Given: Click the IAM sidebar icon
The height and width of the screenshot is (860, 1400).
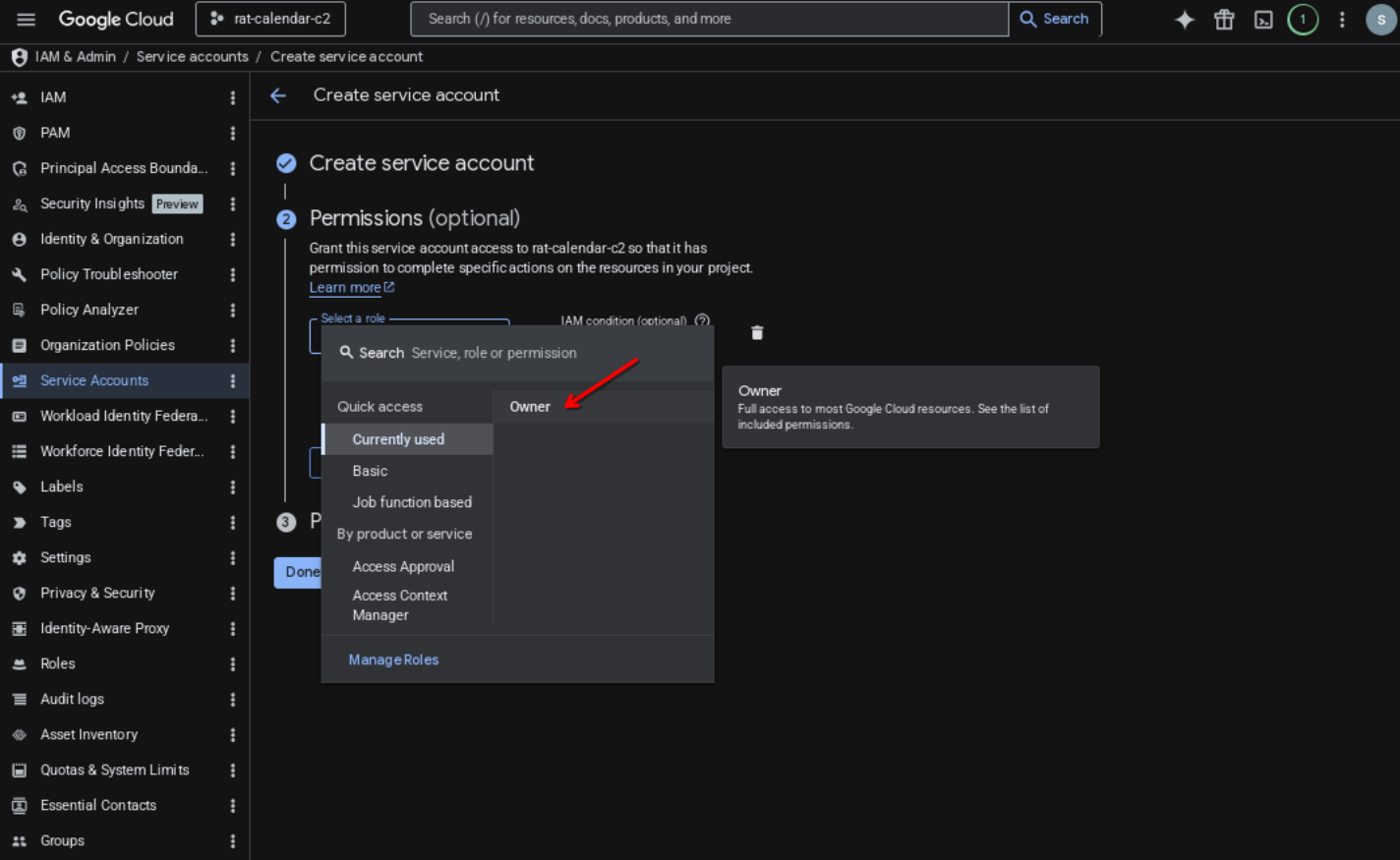Looking at the screenshot, I should pyautogui.click(x=19, y=97).
